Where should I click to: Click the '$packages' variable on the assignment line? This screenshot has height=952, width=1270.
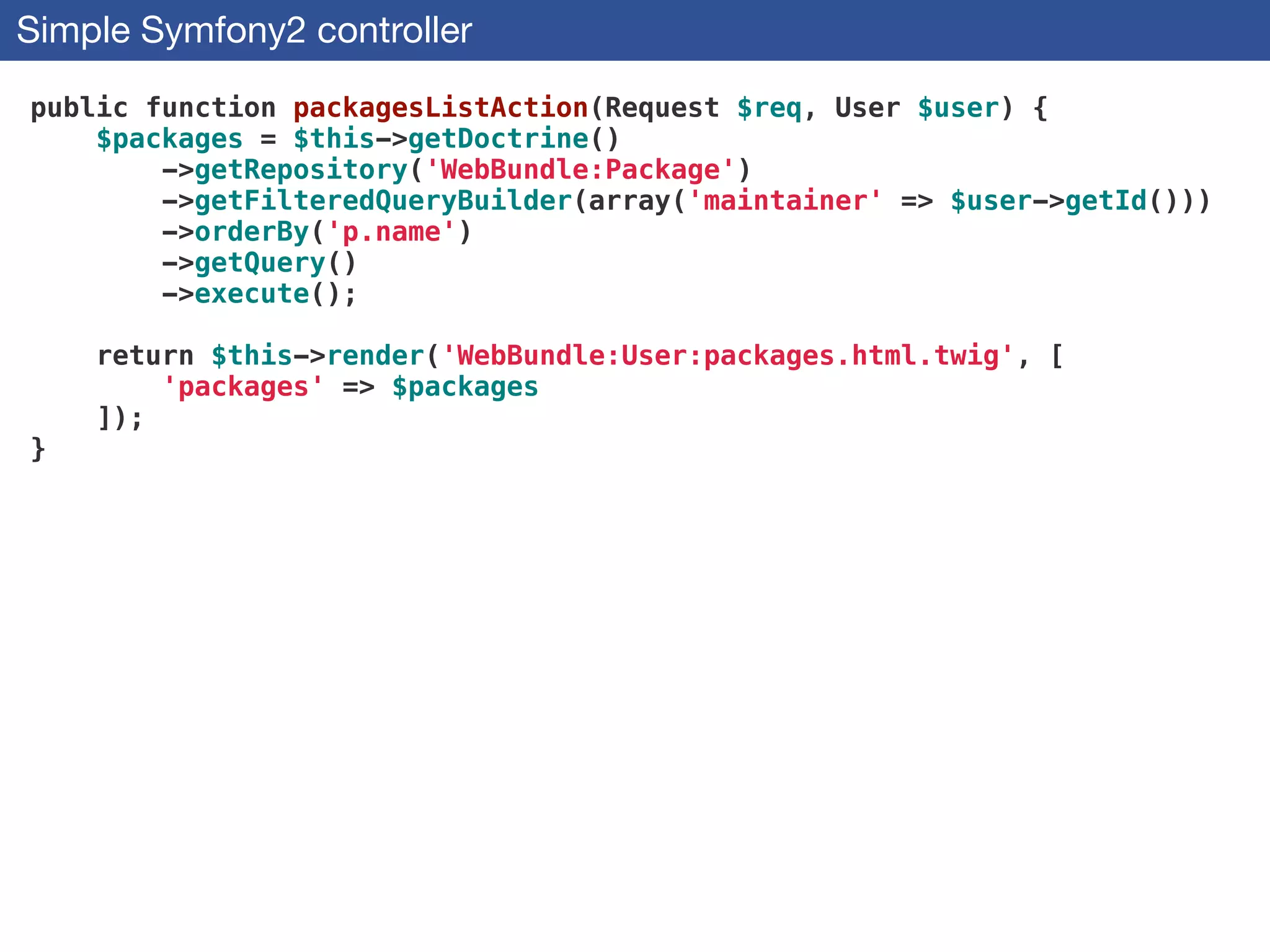[x=169, y=139]
